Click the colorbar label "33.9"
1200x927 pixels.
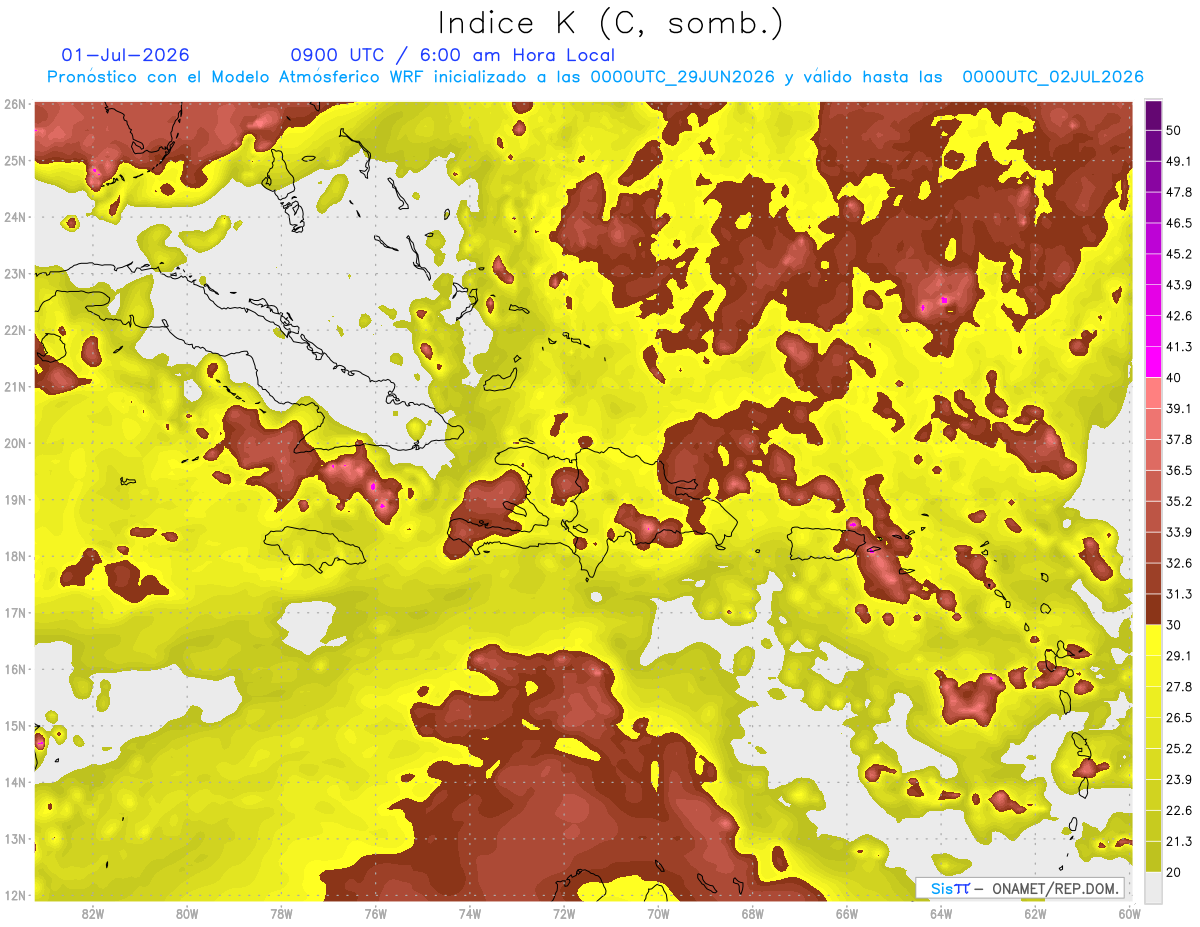(x=1177, y=532)
